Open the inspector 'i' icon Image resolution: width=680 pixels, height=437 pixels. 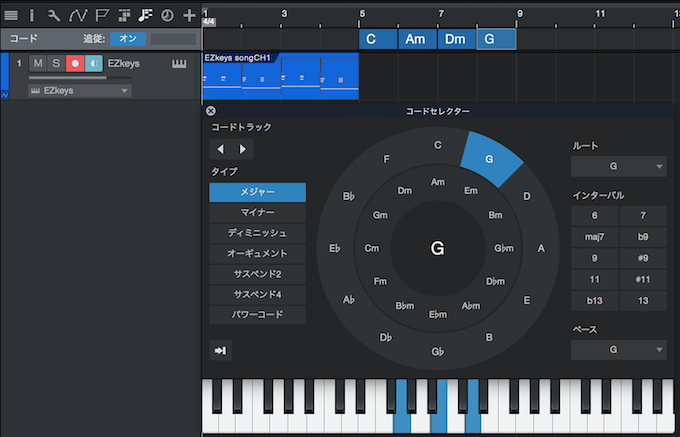pyautogui.click(x=31, y=16)
